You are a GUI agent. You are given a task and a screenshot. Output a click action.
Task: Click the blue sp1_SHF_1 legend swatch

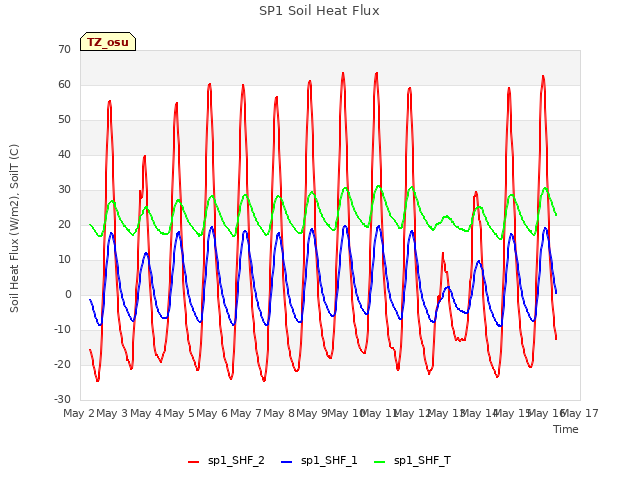click(287, 462)
